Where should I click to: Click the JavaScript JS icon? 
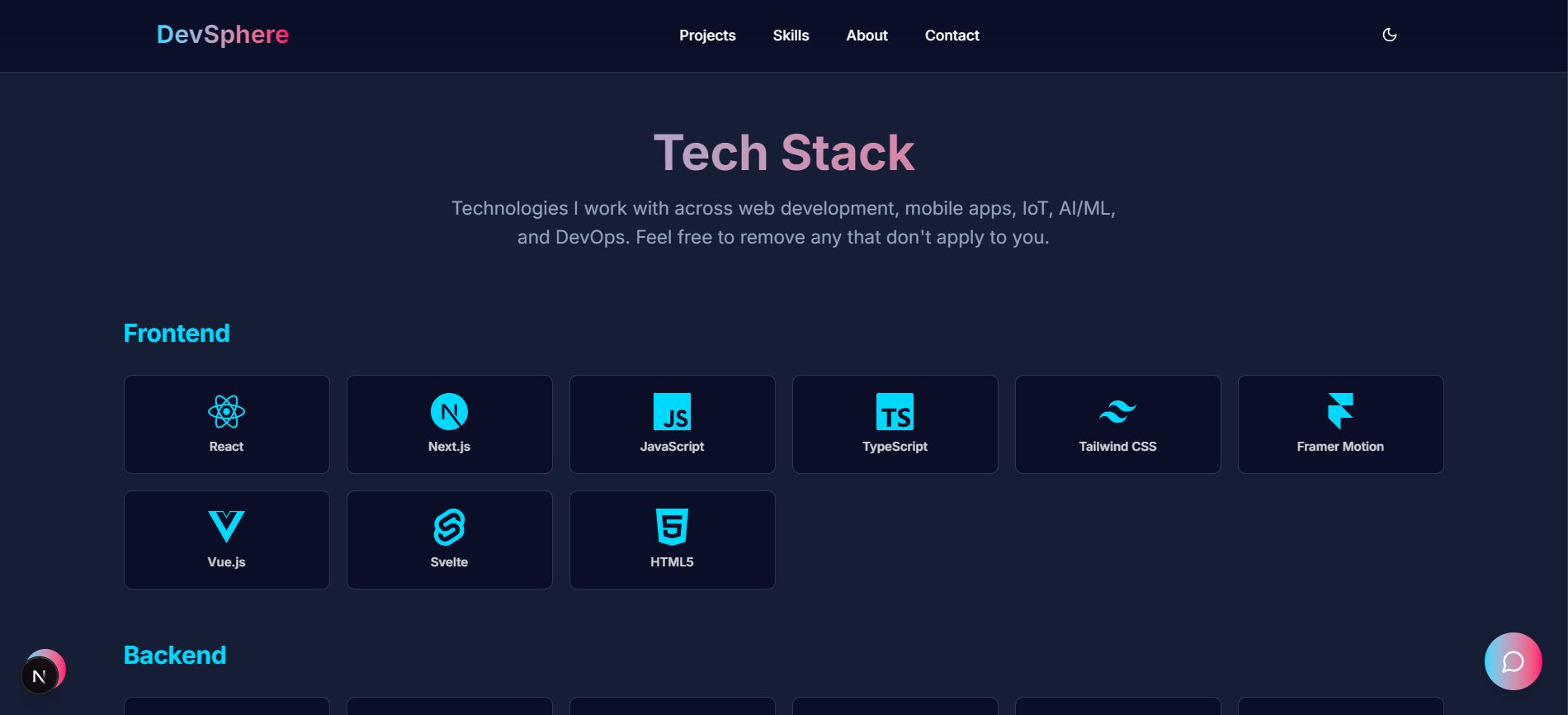point(672,411)
